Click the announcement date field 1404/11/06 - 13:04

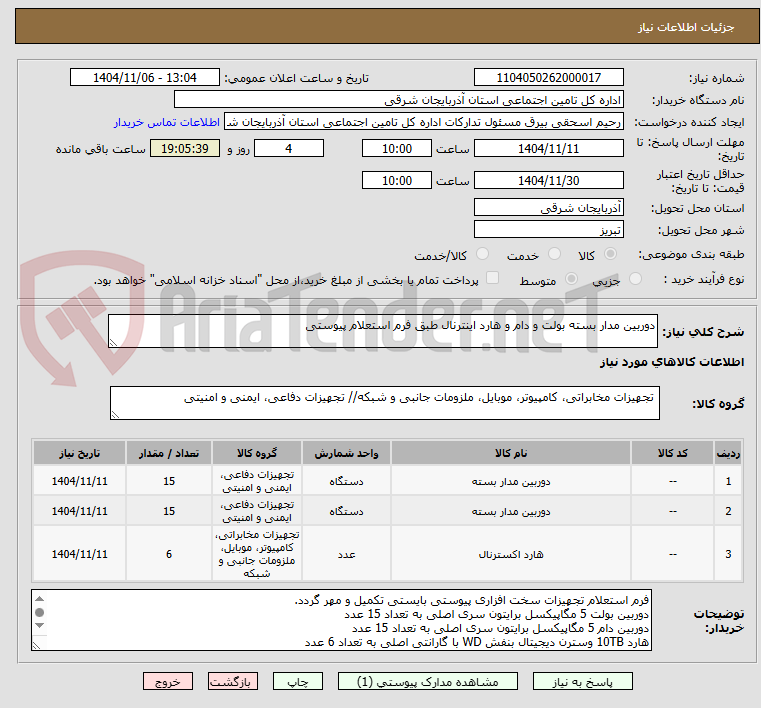click(145, 78)
